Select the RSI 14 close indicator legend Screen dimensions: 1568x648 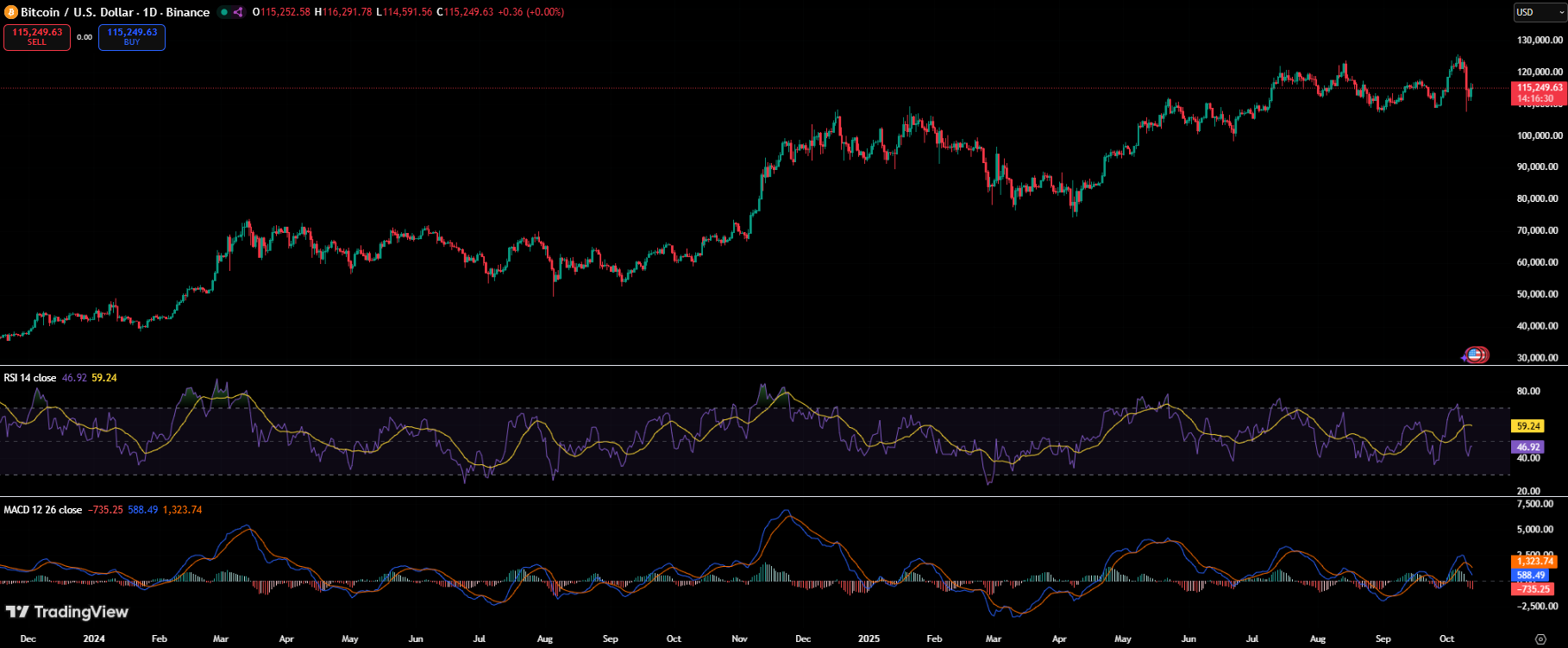[30, 378]
